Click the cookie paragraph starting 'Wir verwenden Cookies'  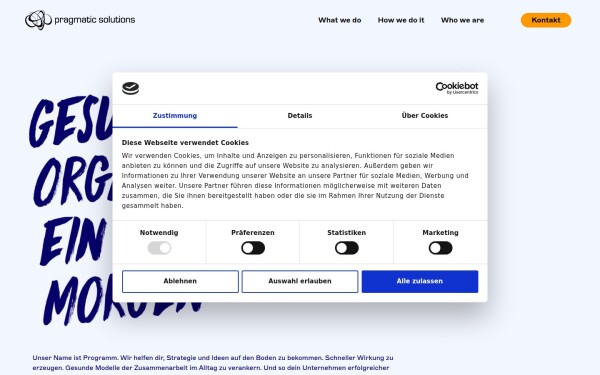[295, 181]
